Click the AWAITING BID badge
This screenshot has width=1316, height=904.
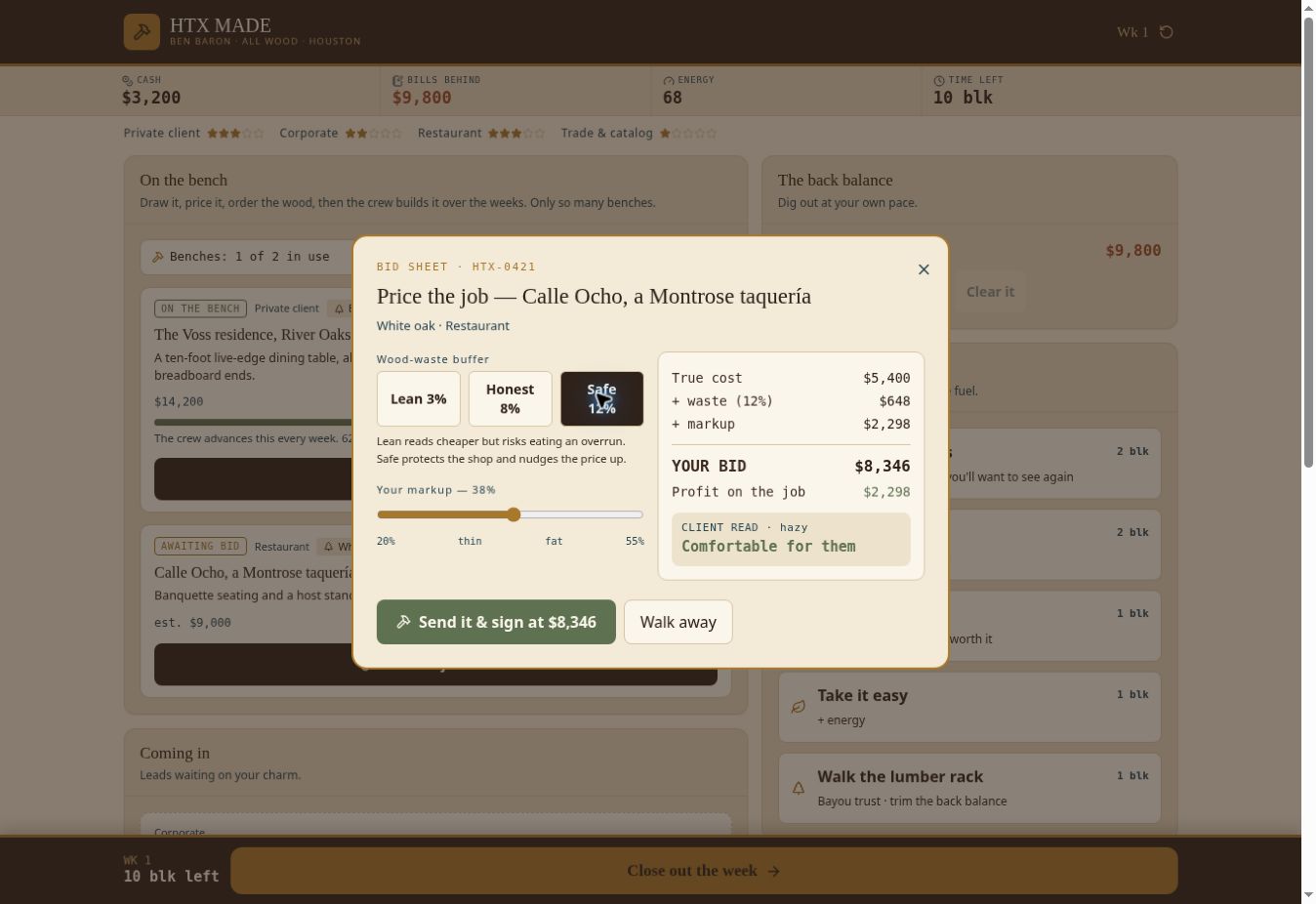(200, 547)
